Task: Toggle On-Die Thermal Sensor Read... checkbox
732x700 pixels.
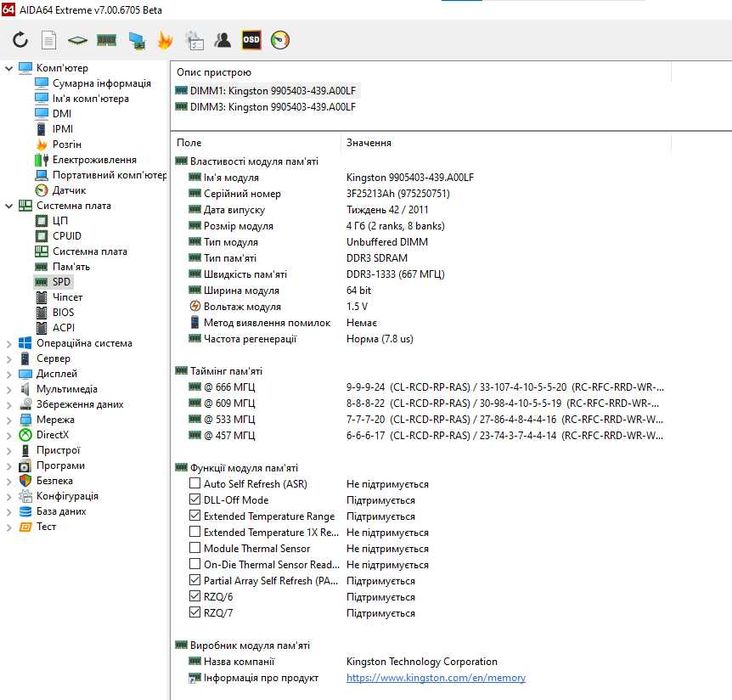Action: (195, 564)
